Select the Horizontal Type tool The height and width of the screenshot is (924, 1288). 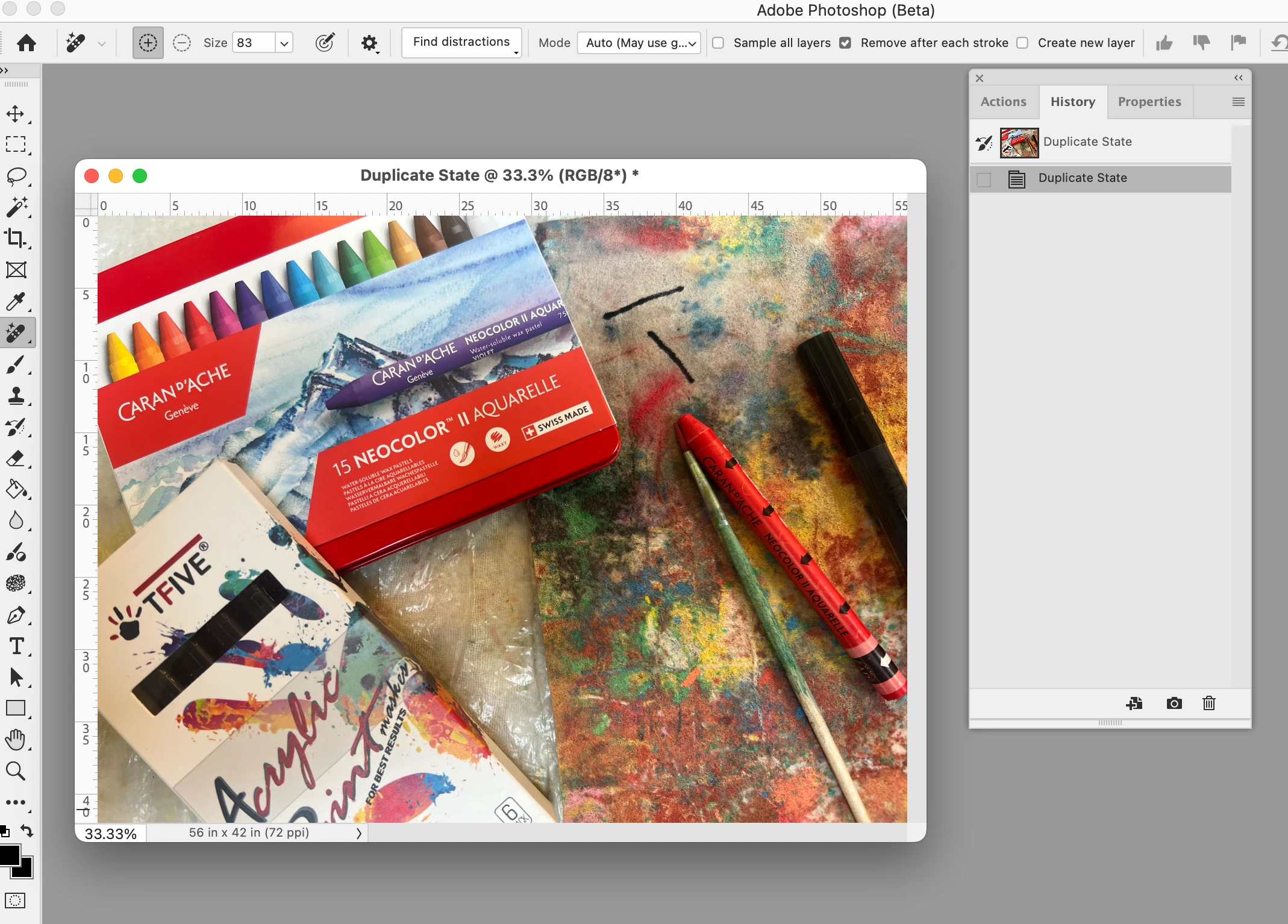(16, 646)
